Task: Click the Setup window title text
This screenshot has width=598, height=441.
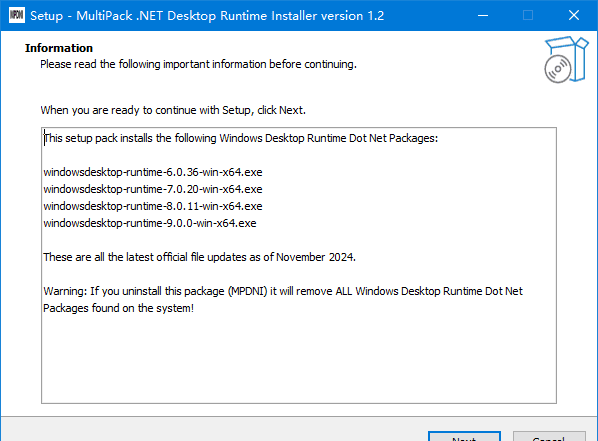Action: point(207,16)
